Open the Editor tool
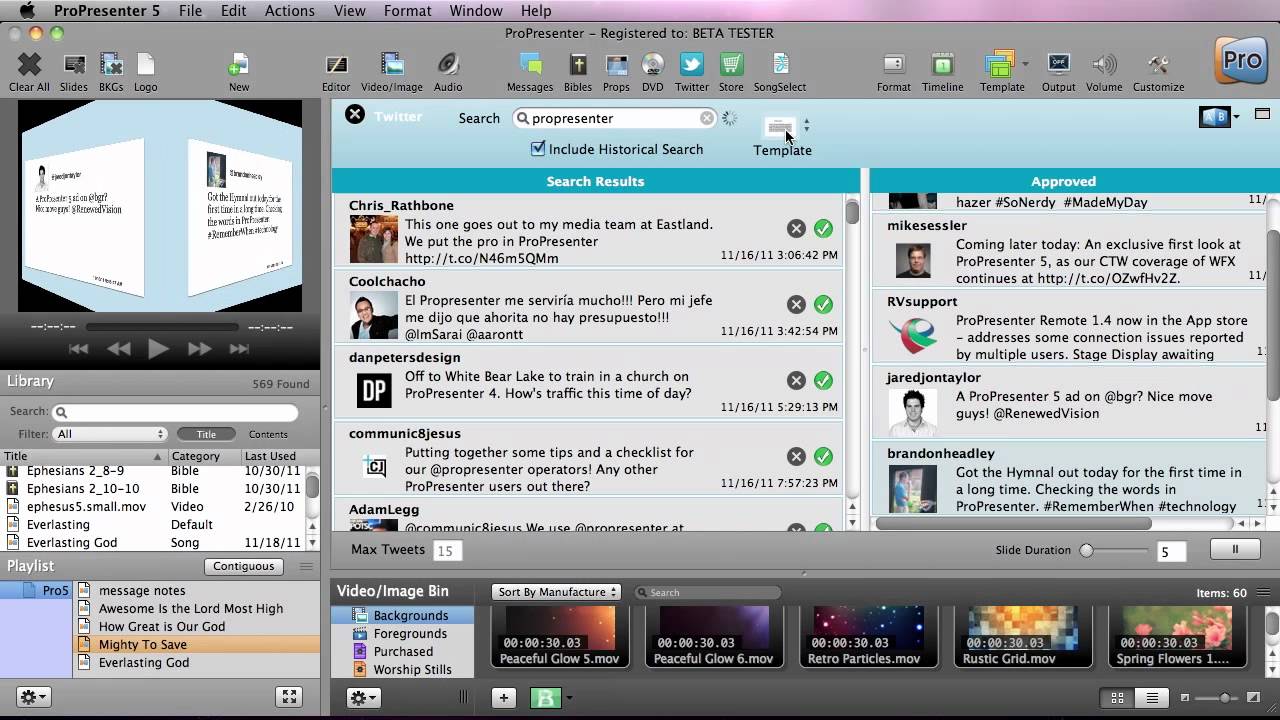 point(337,66)
